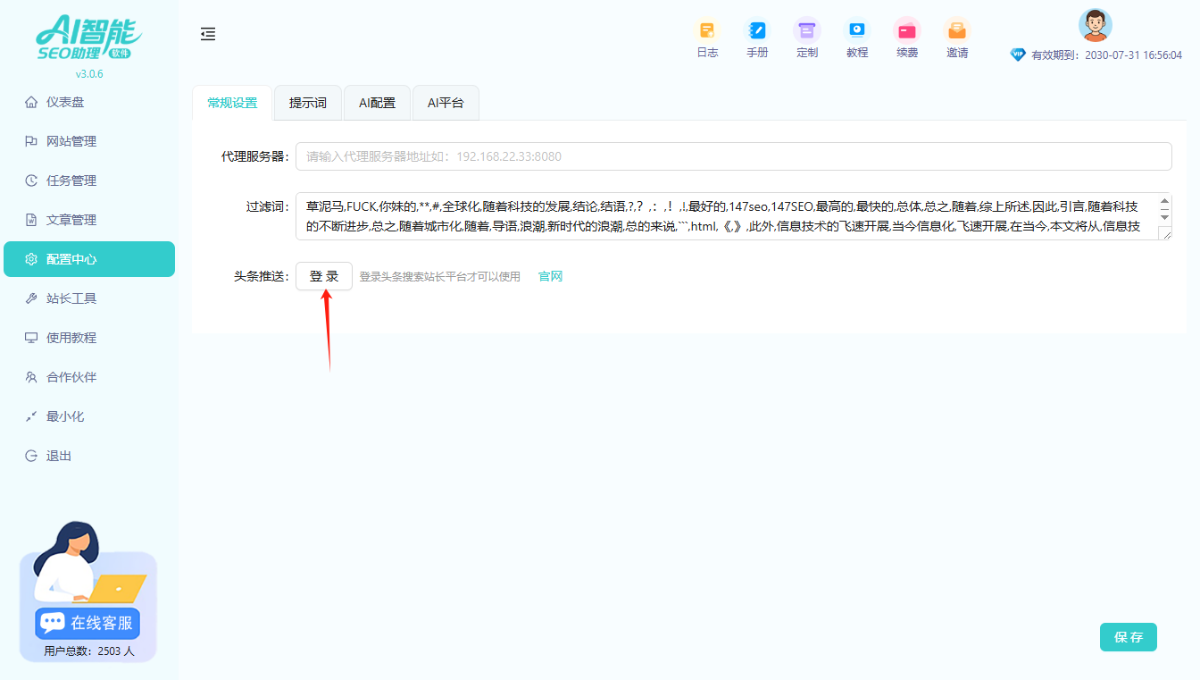Image resolution: width=1200 pixels, height=680 pixels.
Task: Switch to the AI配置 tab
Action: coord(377,103)
